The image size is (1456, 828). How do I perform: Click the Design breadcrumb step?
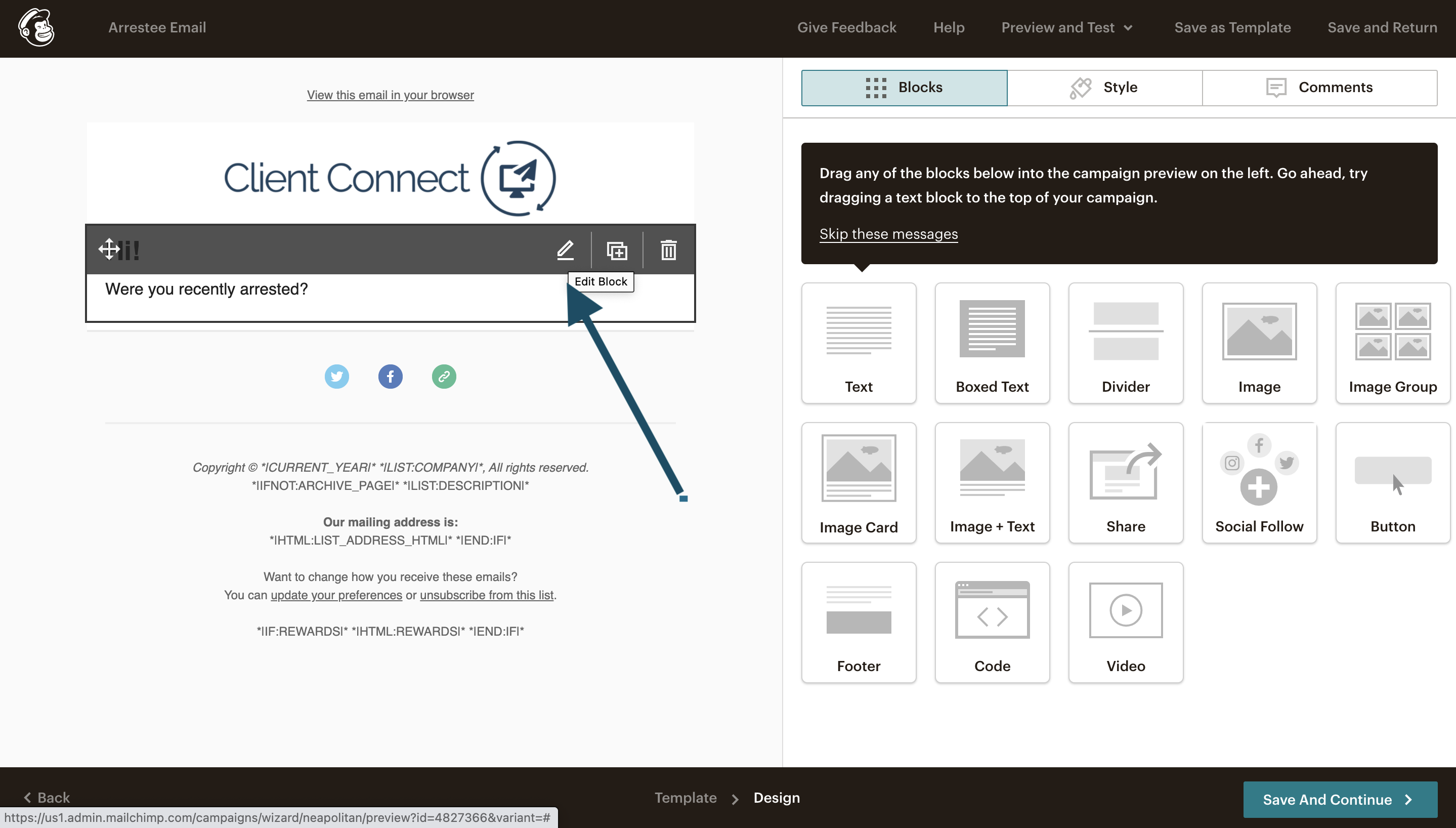[x=776, y=797]
